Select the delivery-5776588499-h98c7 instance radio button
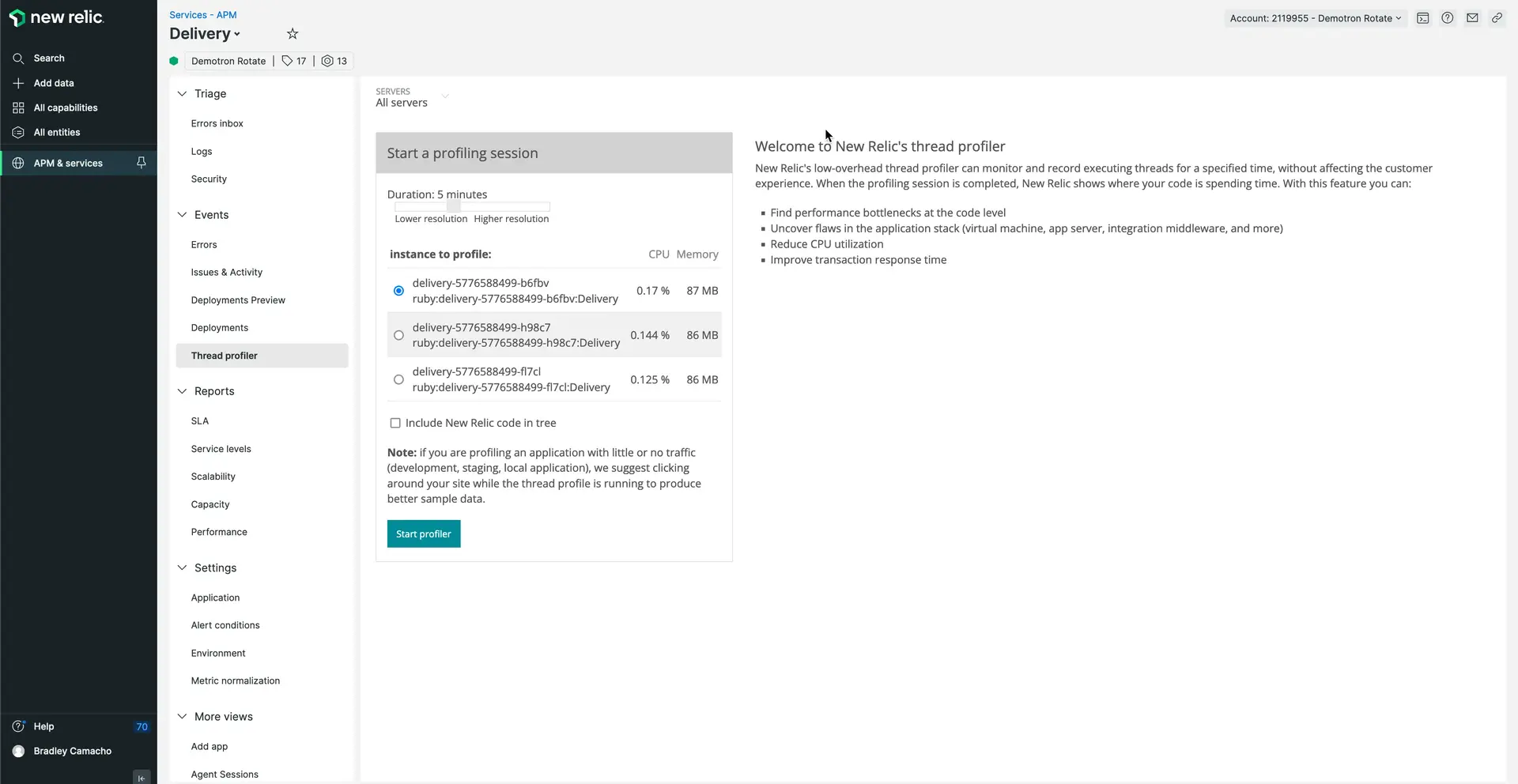 [398, 335]
